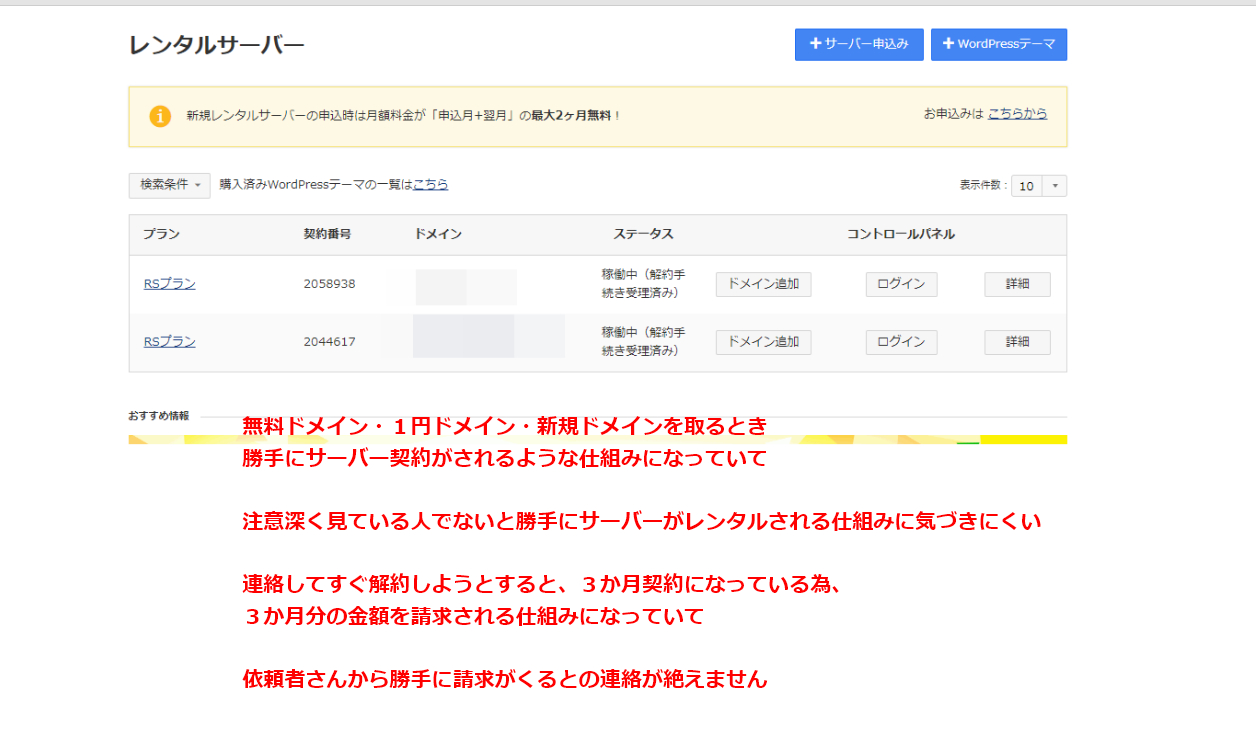Open the 表示件数 dropdown arrow
Image resolution: width=1256 pixels, height=741 pixels.
(x=1056, y=186)
